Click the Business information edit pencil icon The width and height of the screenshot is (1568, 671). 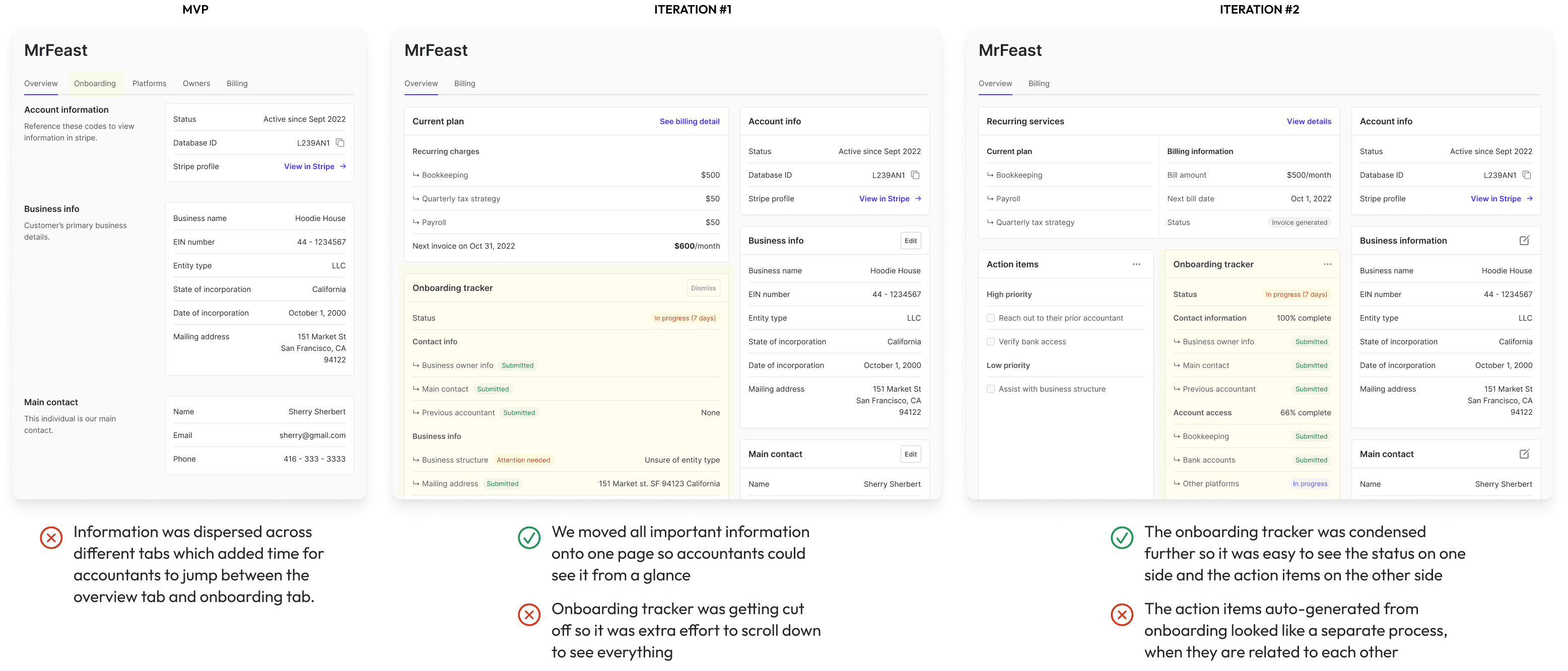click(x=1524, y=241)
